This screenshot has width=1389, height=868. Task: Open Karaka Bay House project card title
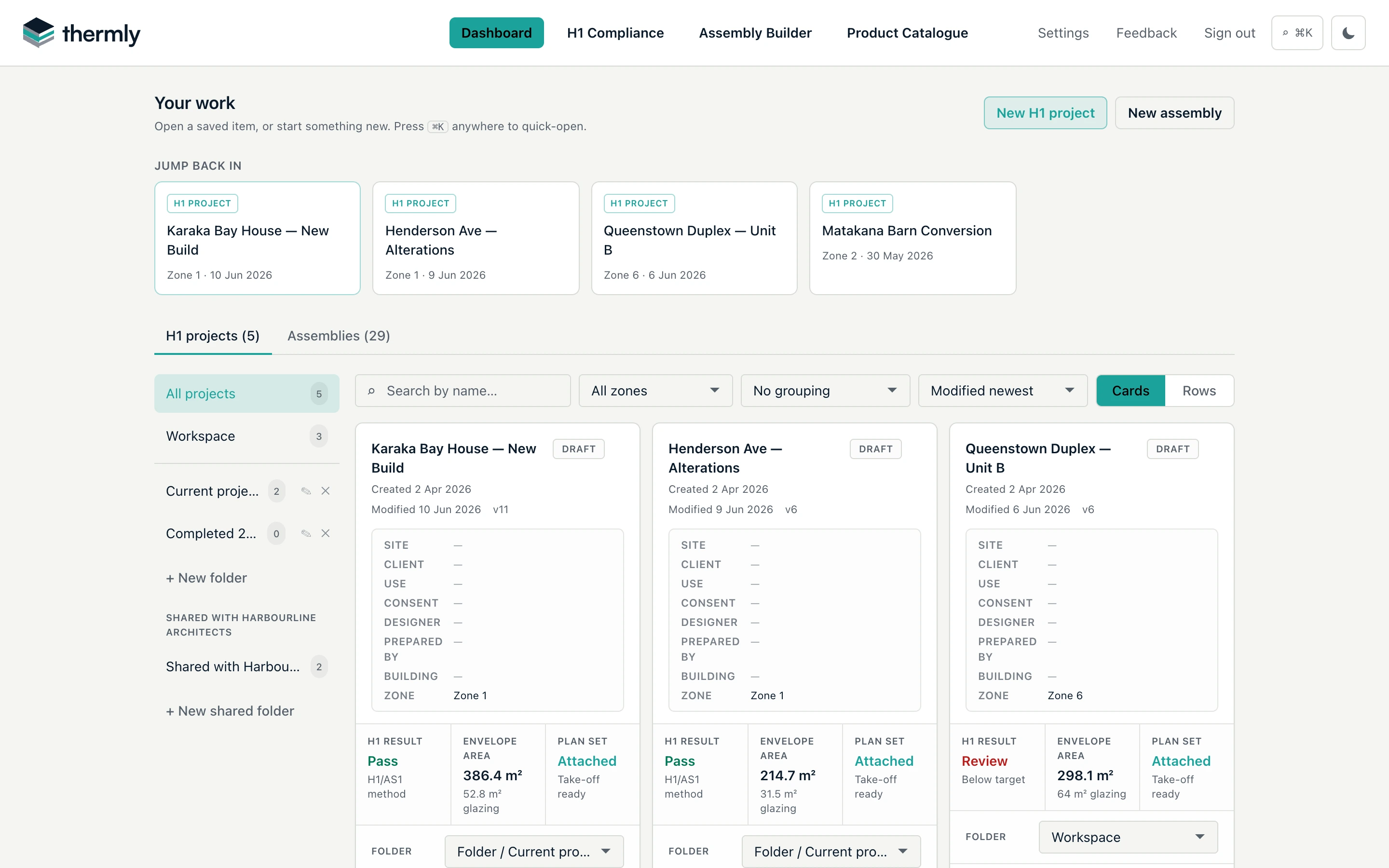tap(453, 458)
